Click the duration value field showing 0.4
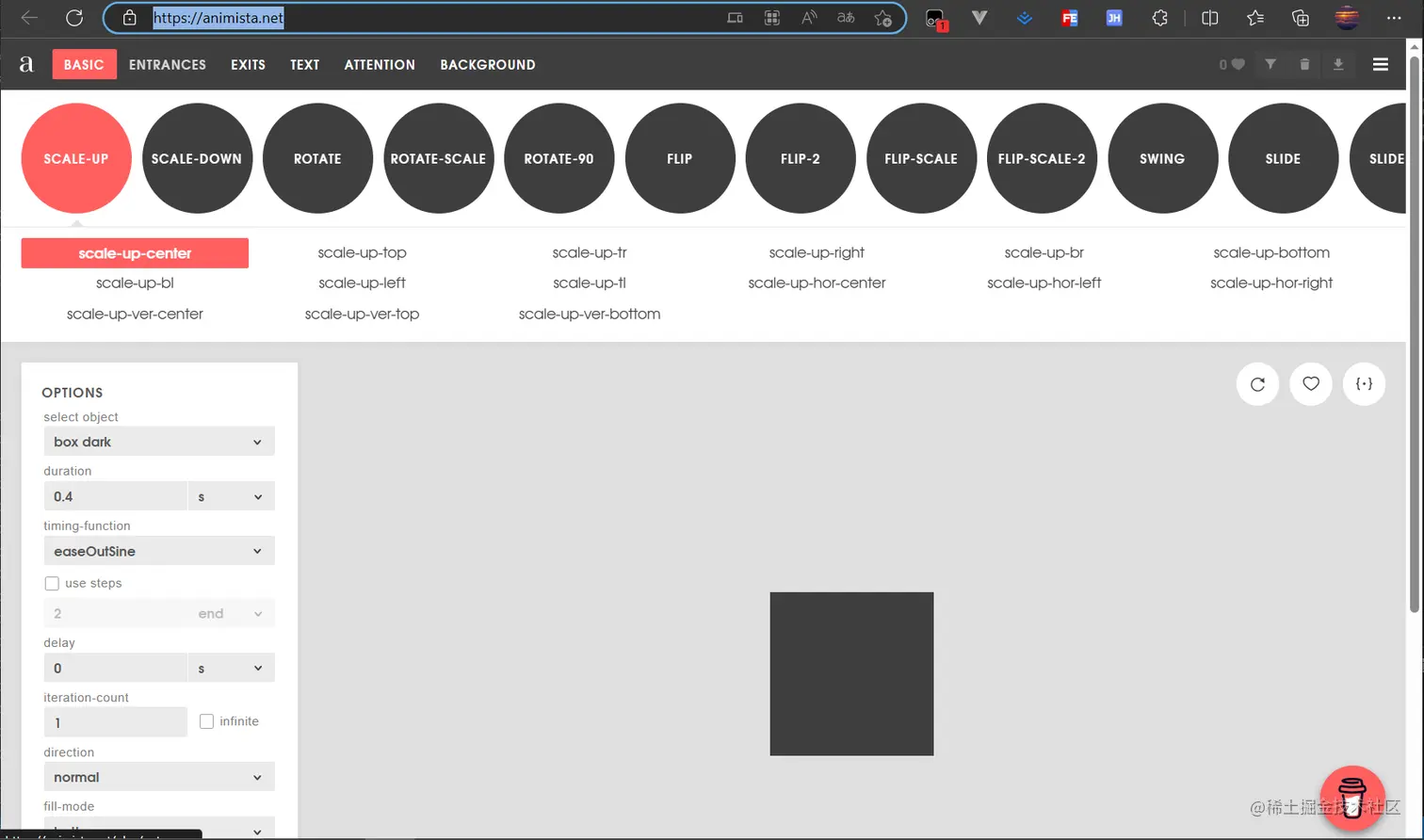The width and height of the screenshot is (1424, 840). pyautogui.click(x=116, y=496)
